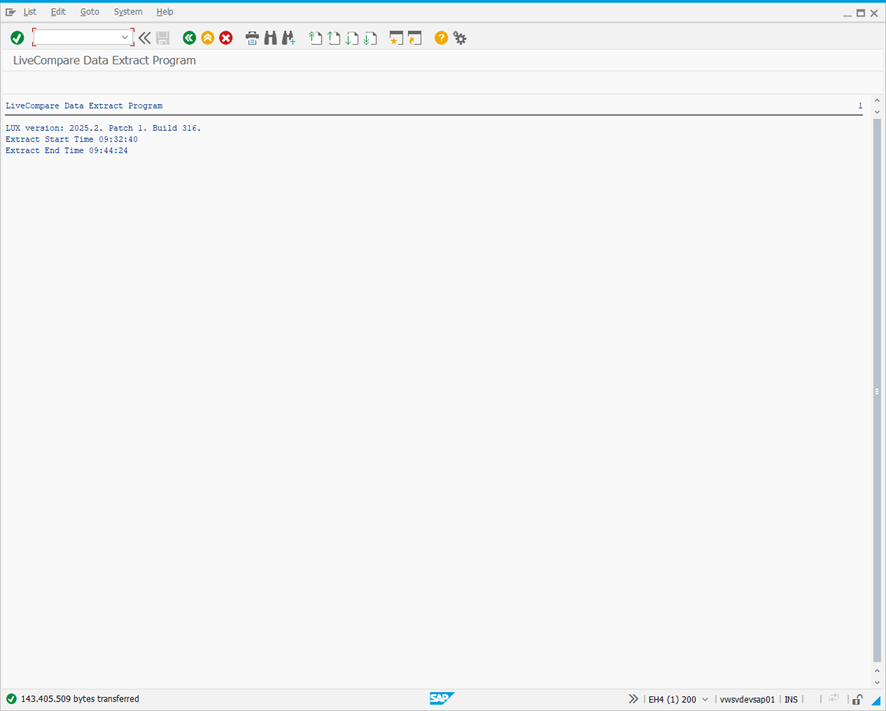Confirm entry with the green Enter checkmark
886x711 pixels.
(17, 37)
